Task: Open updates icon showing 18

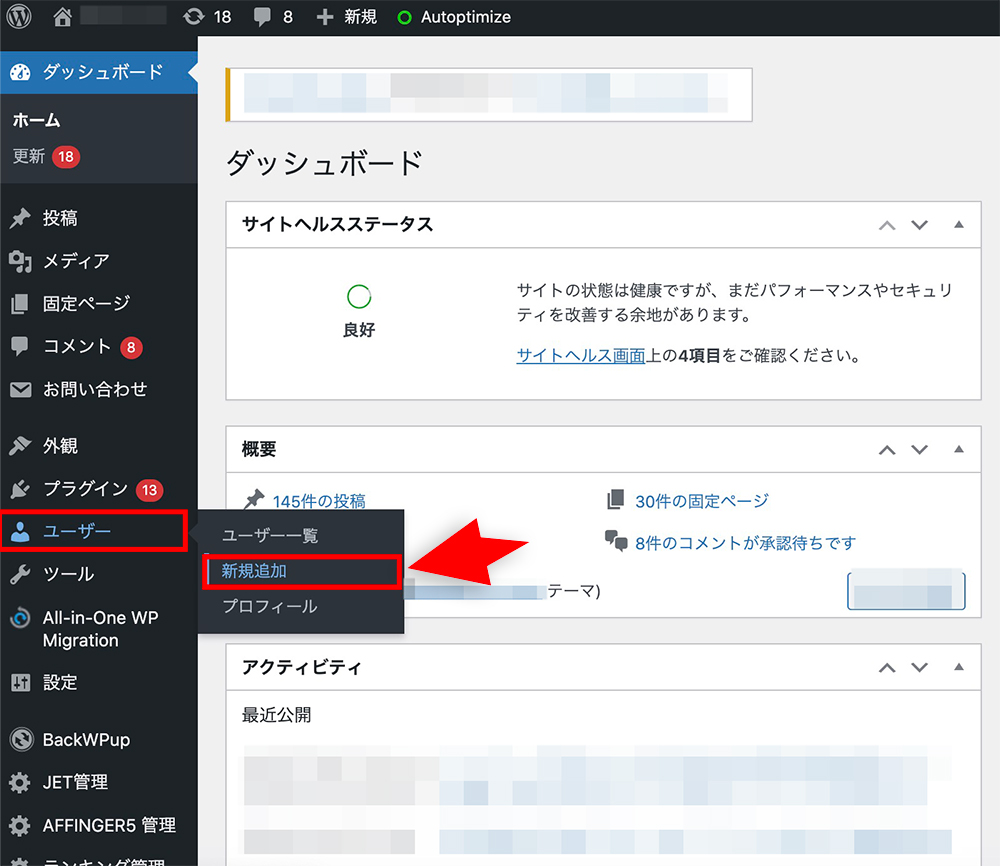Action: click(194, 17)
